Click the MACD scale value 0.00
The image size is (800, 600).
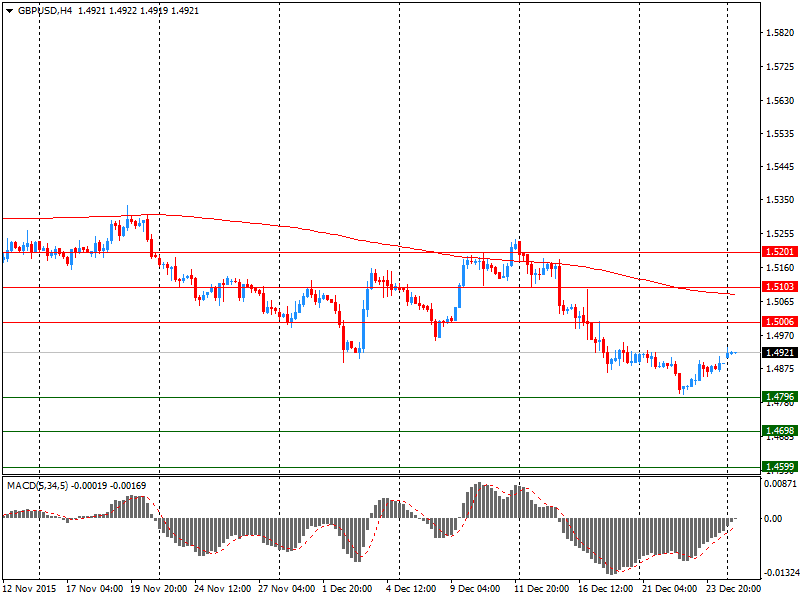click(773, 518)
